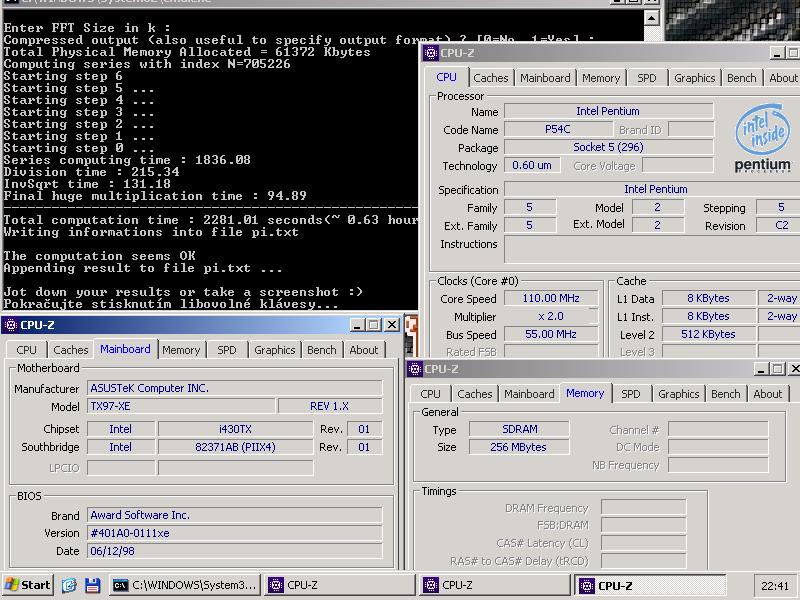
Task: Click BIOS Date field 06/12/98
Action: coord(235,551)
